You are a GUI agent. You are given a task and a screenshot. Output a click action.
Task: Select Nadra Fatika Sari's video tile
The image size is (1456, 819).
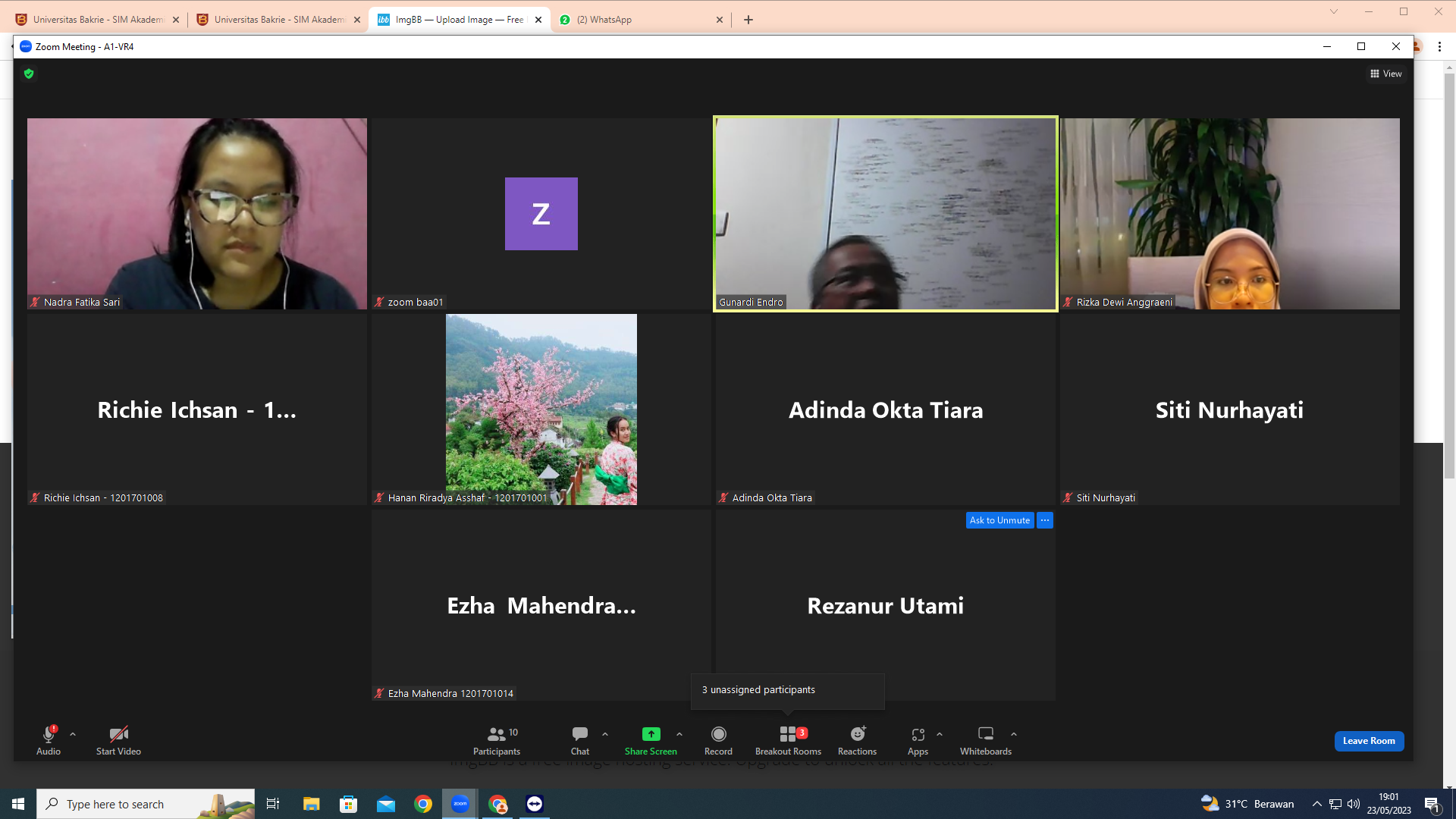(x=197, y=213)
